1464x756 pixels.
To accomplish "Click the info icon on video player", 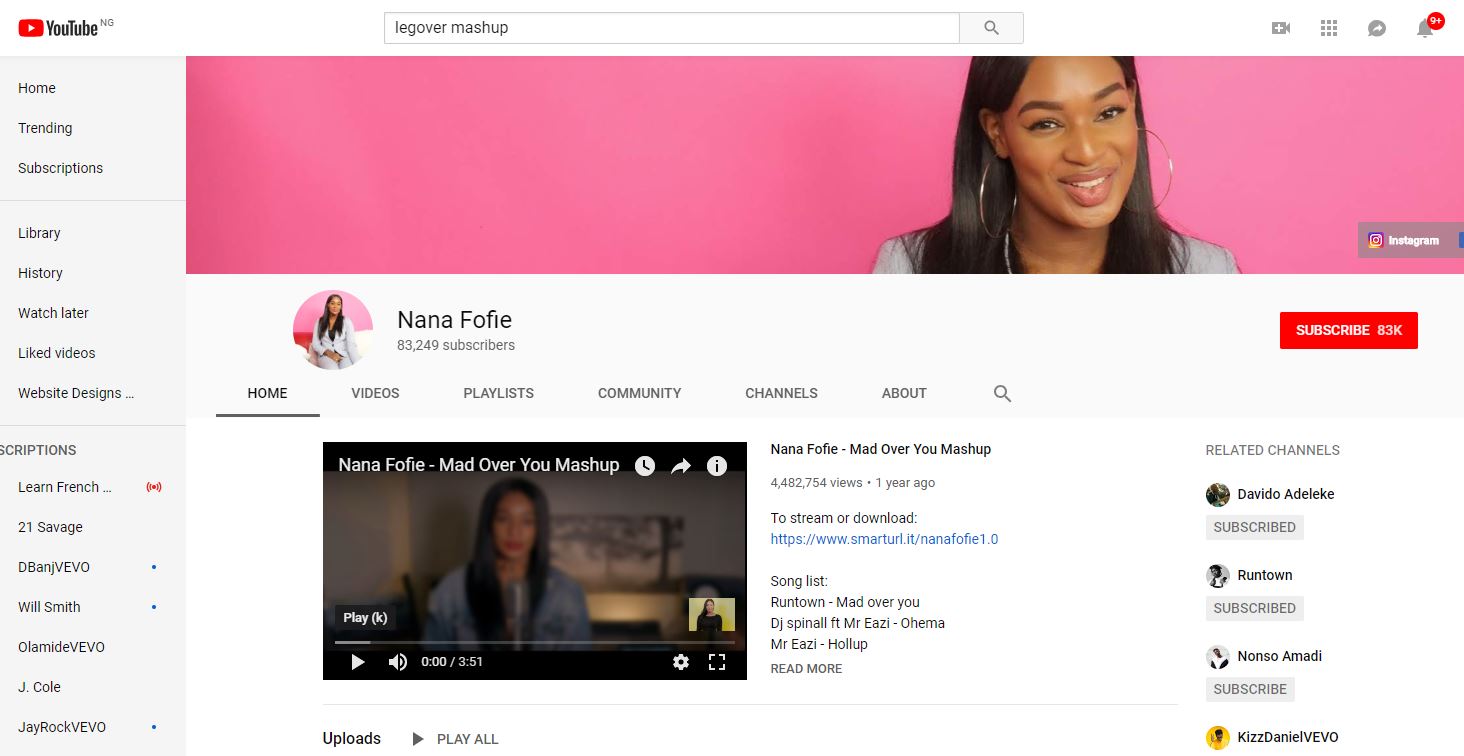I will click(717, 465).
